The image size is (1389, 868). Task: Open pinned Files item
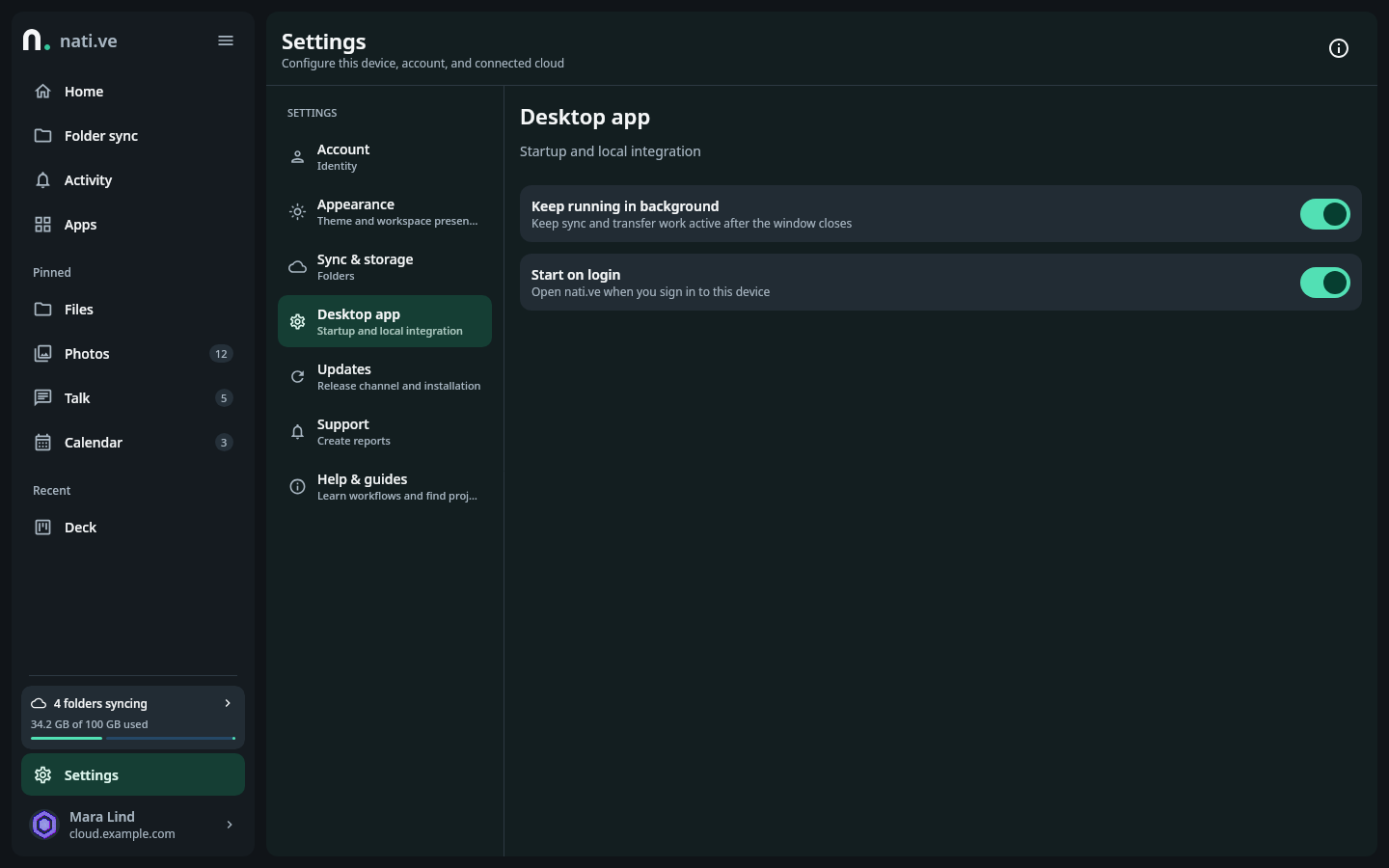click(133, 310)
